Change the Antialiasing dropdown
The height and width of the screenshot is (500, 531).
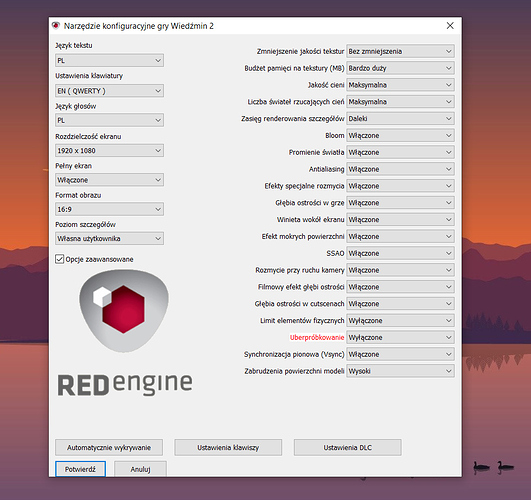tap(400, 169)
